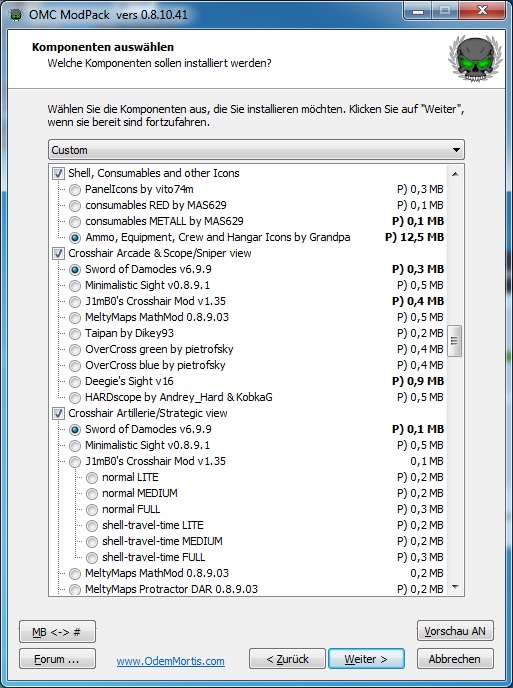Select Sword of Damocles under Arcade crosshair
The height and width of the screenshot is (688, 513).
75,270
